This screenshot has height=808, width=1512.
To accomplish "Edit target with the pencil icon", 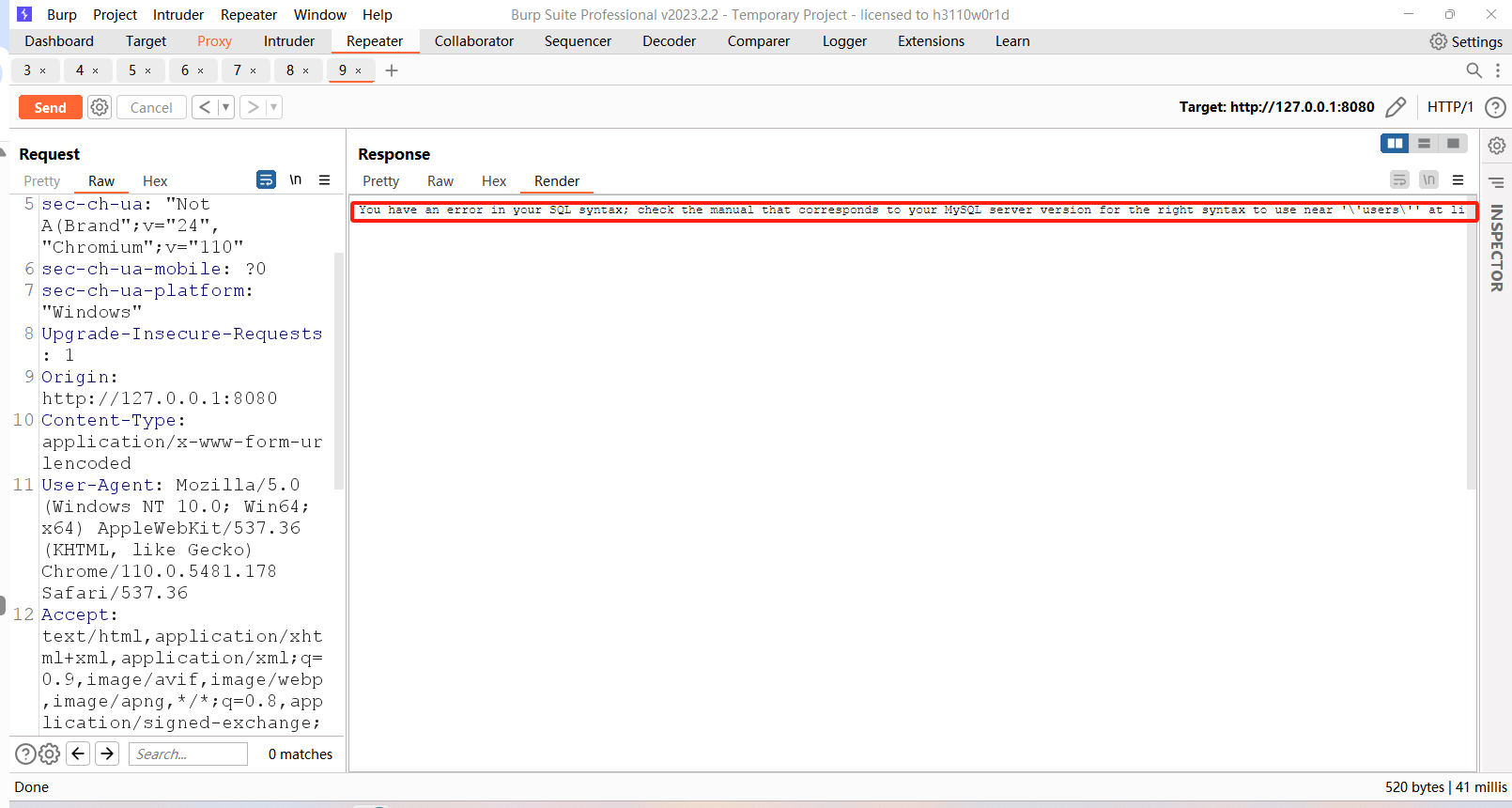I will click(x=1396, y=107).
